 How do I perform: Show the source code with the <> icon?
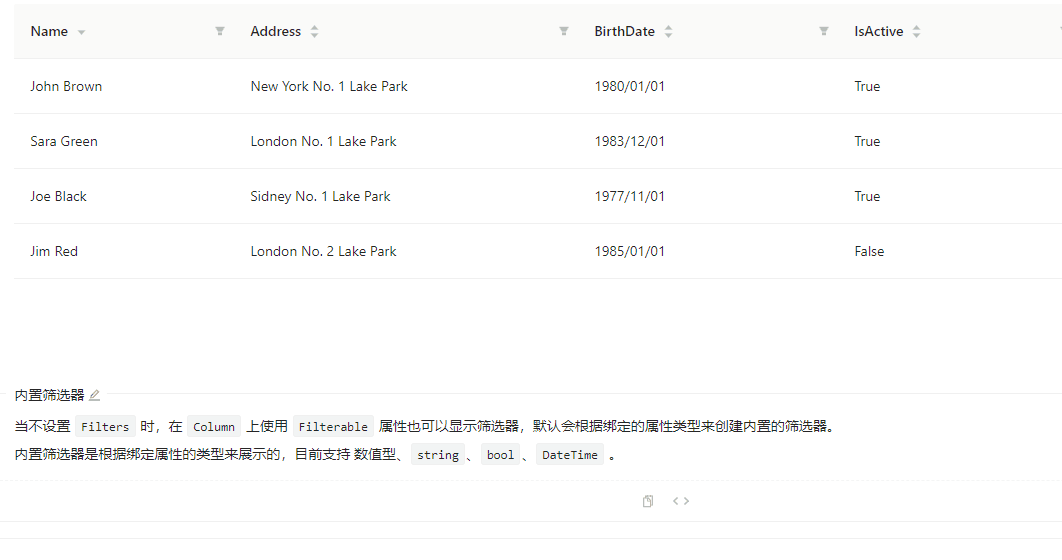click(681, 501)
